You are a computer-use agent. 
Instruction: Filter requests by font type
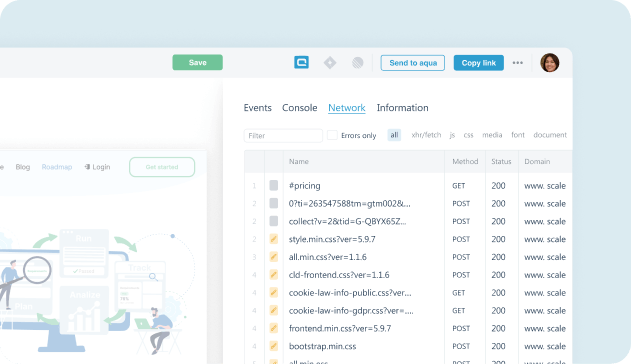point(518,135)
